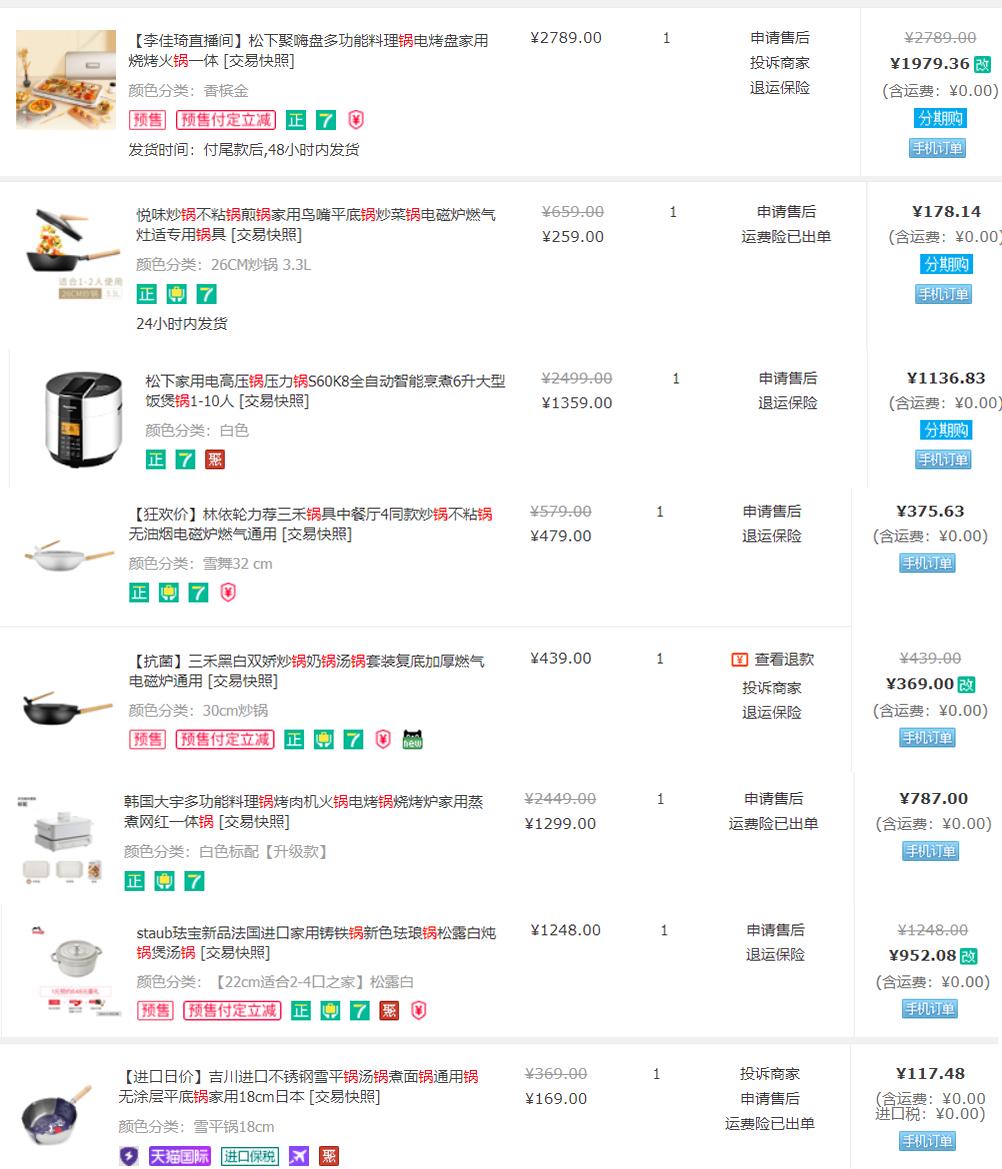Click the red 聚 icon under the Panasonic pressure cooker
Screen dimensions: 1002x1169
(x=215, y=459)
